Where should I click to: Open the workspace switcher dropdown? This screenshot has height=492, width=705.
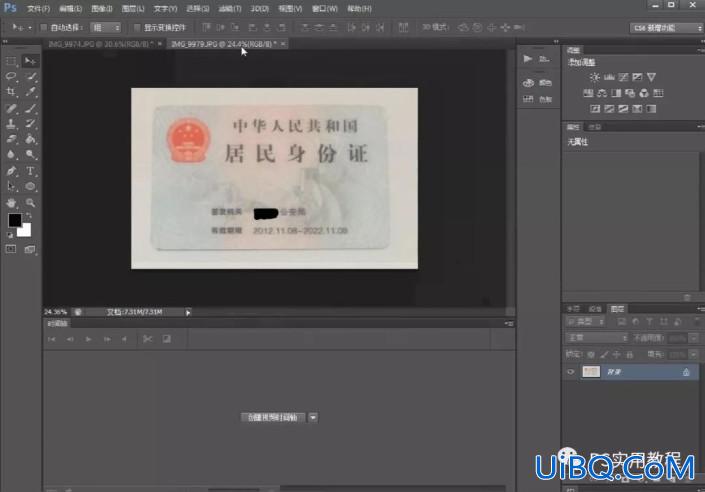coord(666,28)
